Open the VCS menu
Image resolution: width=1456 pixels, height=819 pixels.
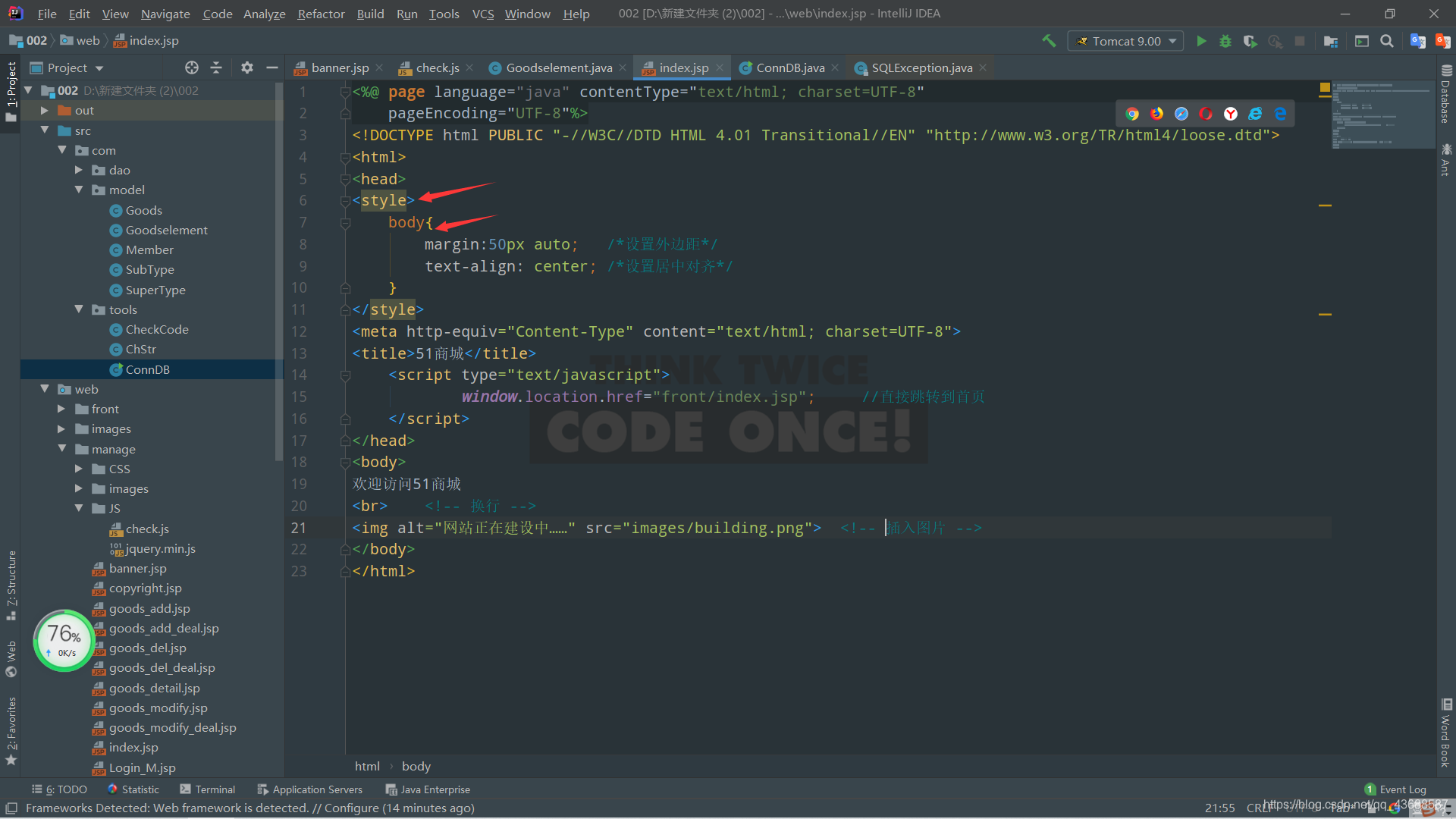coord(482,14)
